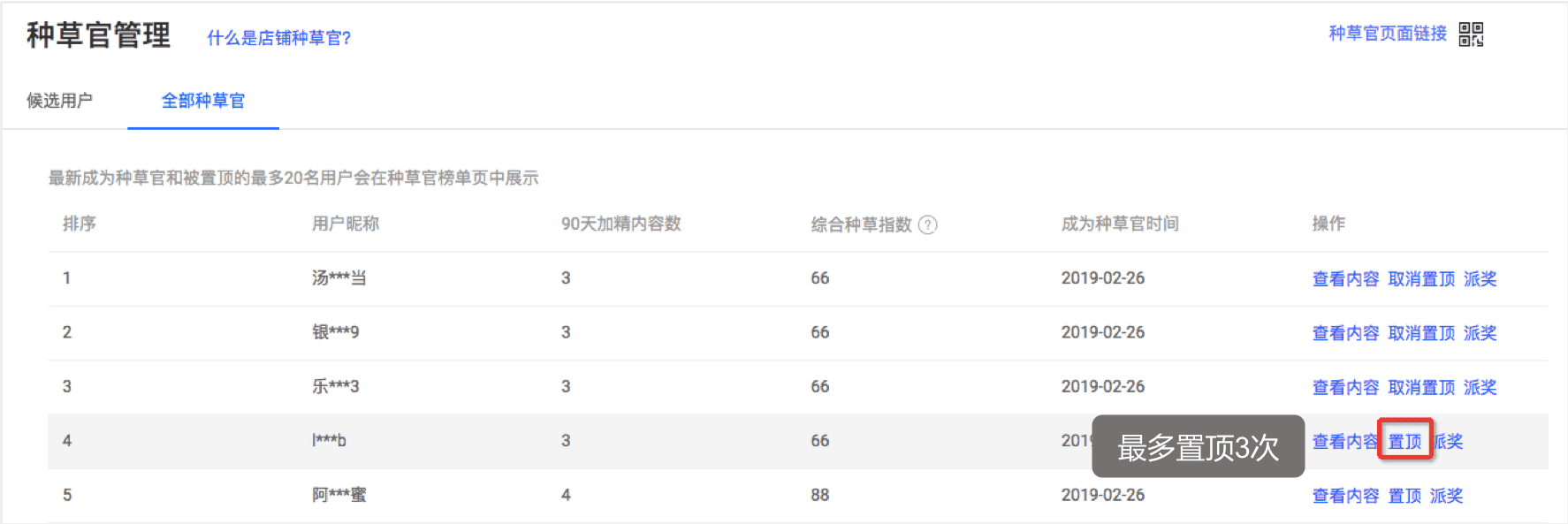Click the QR code icon
The height and width of the screenshot is (524, 1568).
pos(1471,34)
